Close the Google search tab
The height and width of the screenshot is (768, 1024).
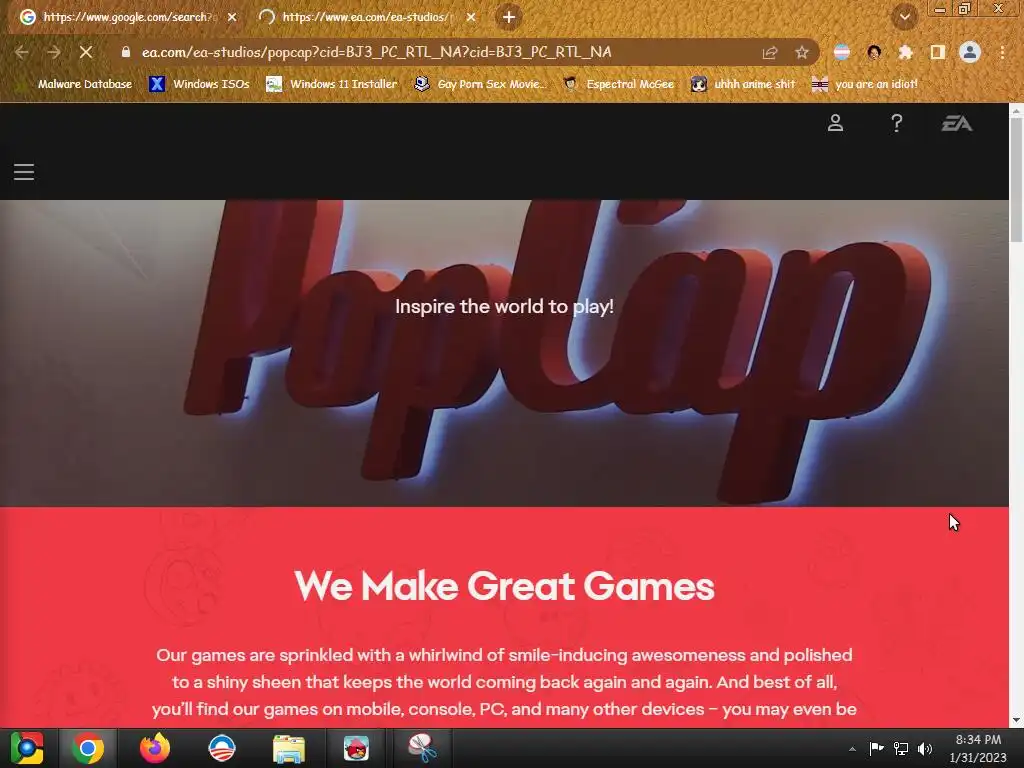[x=232, y=17]
